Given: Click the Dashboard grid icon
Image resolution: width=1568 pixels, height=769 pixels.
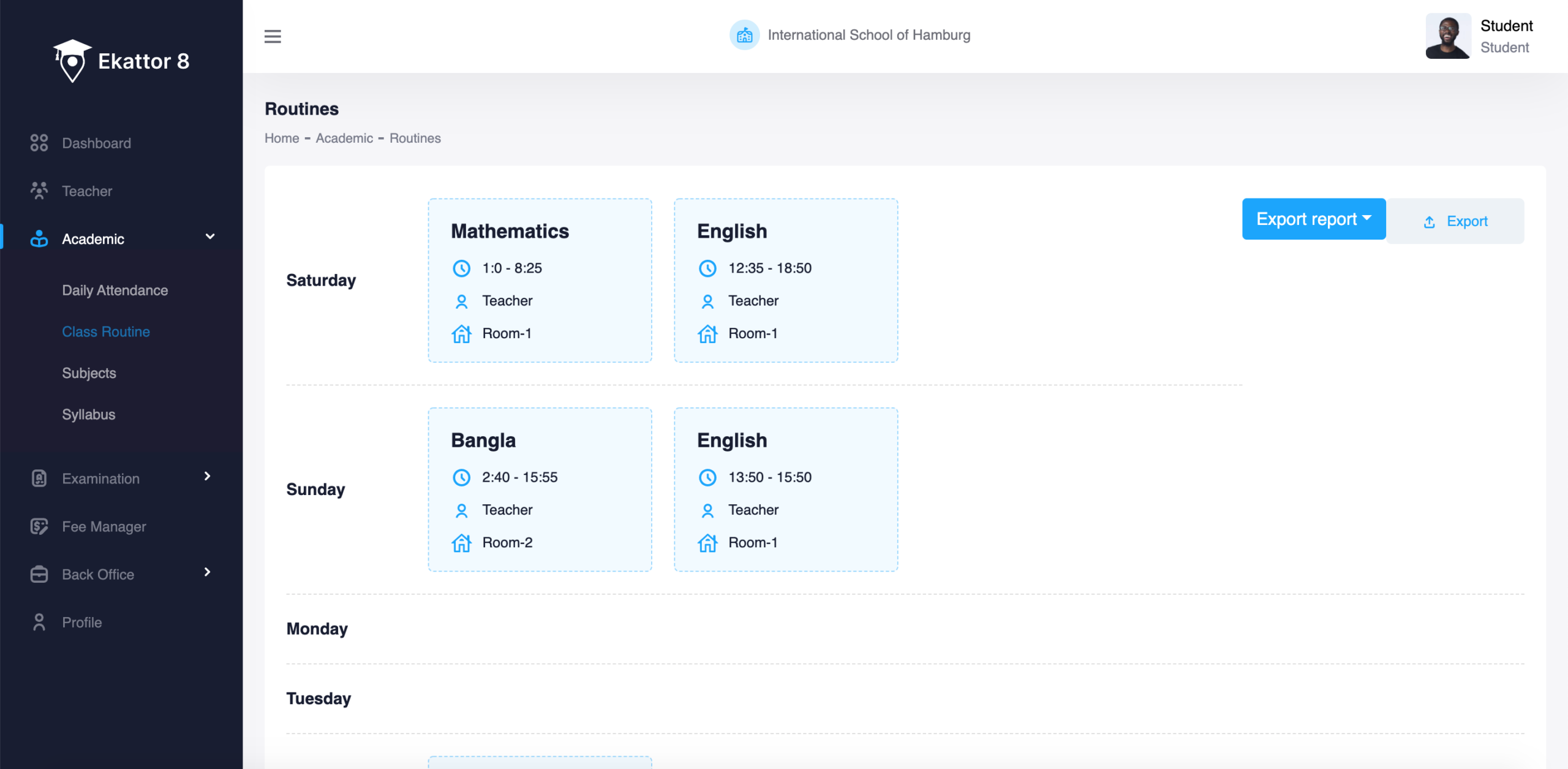Looking at the screenshot, I should pos(39,143).
